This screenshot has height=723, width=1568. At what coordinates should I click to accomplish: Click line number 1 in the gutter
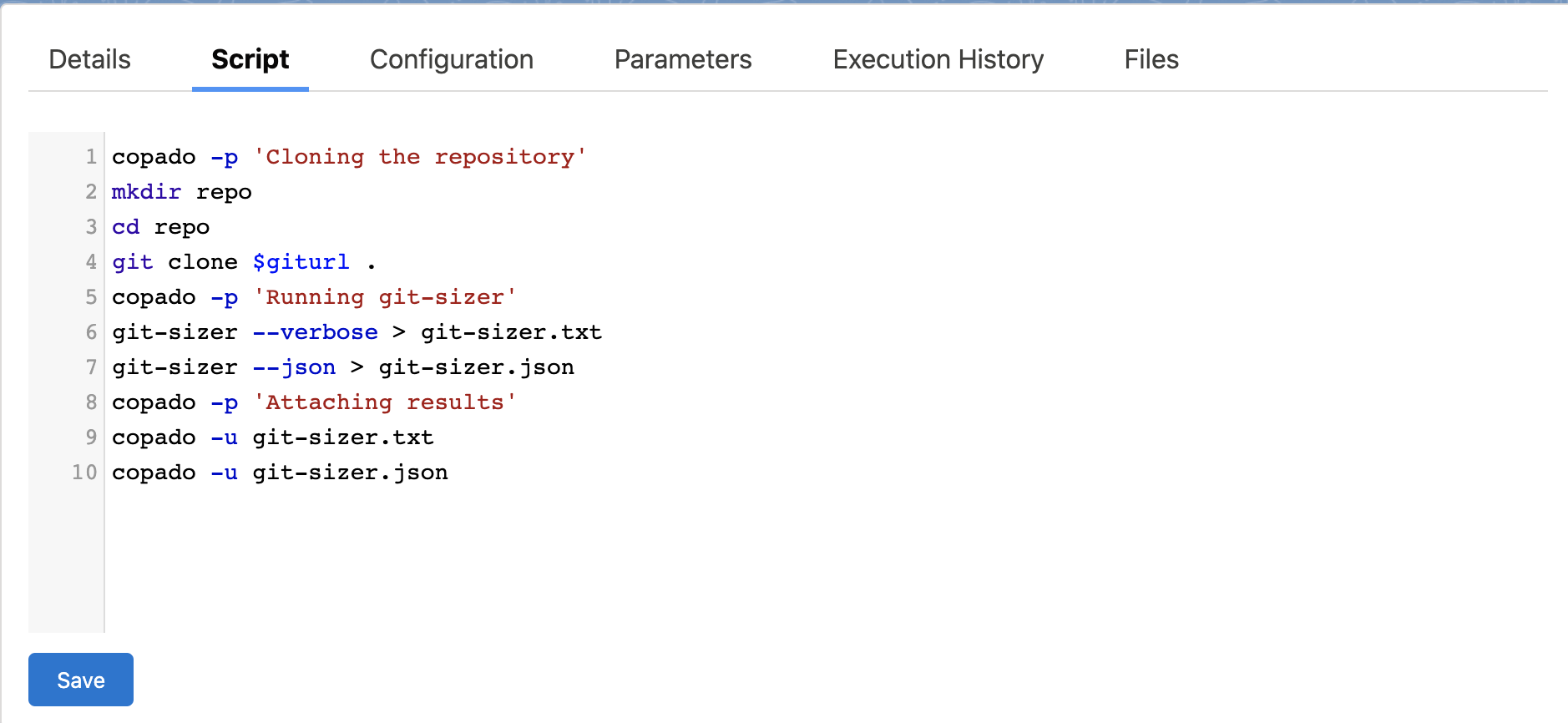(x=91, y=157)
